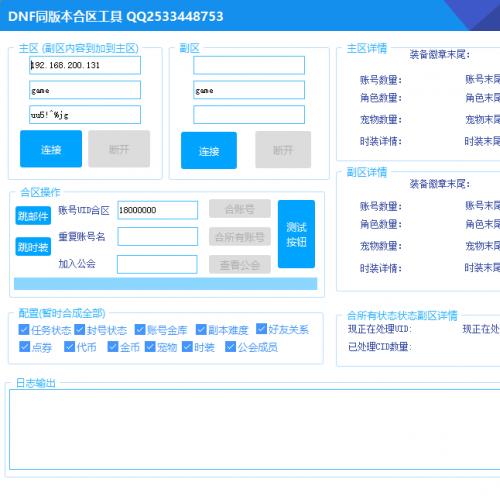
Task: Click the 加入公会 input field
Action: coord(157,264)
